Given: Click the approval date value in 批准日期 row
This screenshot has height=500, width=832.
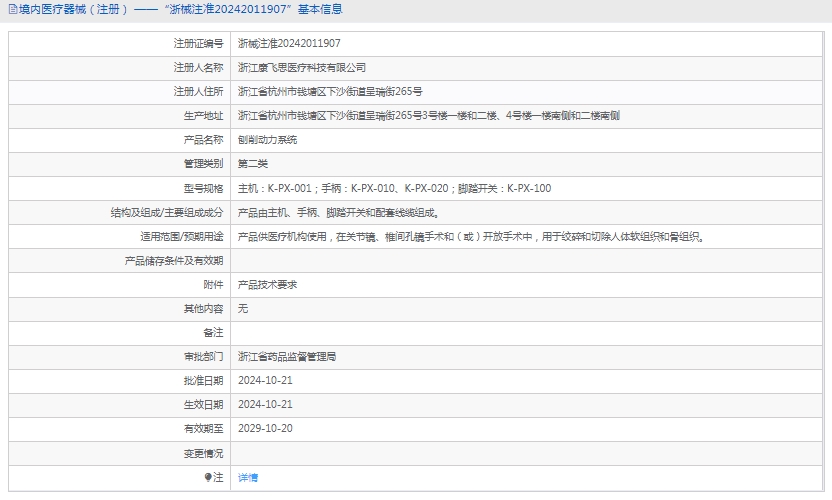Looking at the screenshot, I should 265,380.
